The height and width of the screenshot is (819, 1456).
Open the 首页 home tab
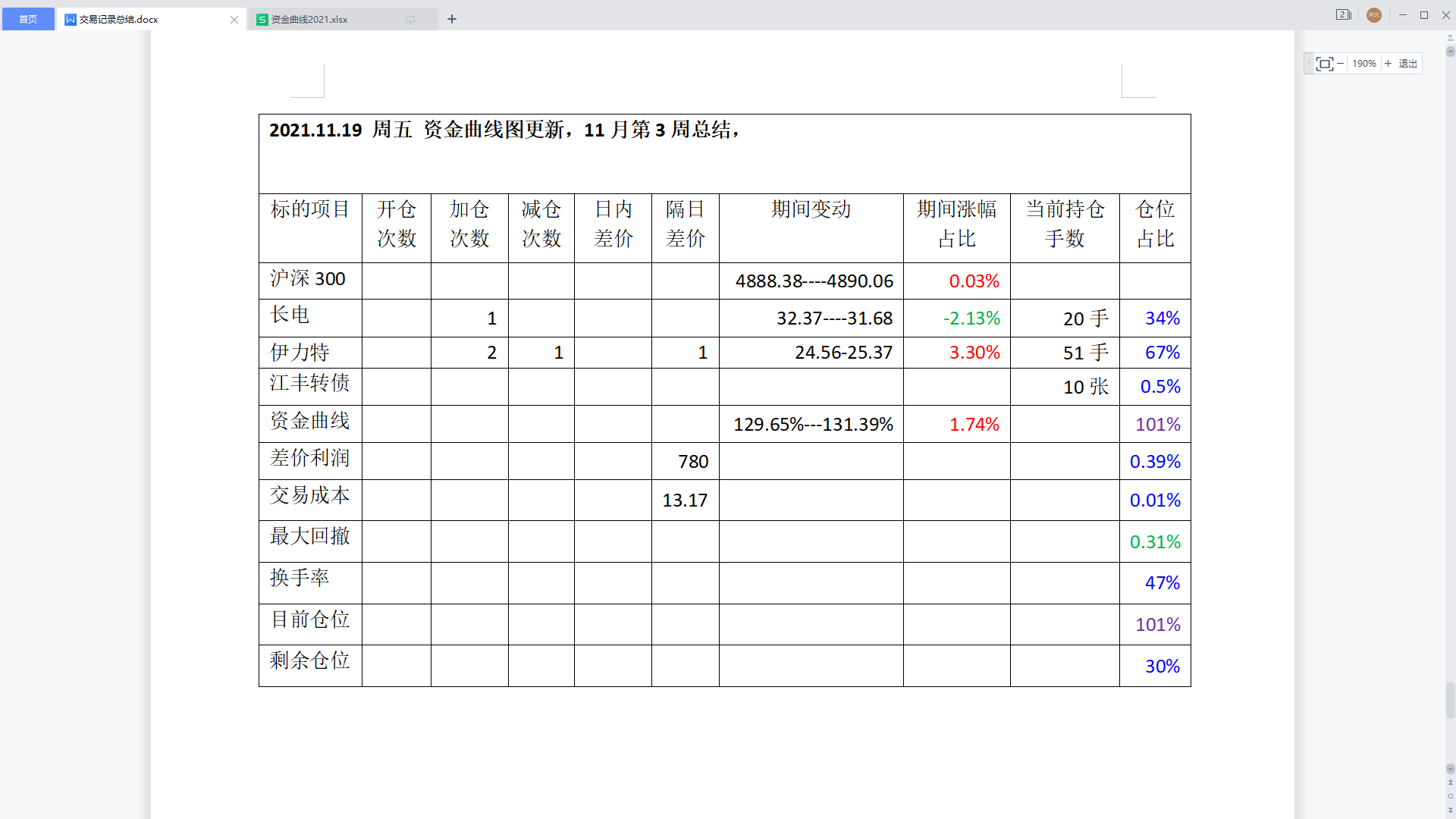point(28,20)
